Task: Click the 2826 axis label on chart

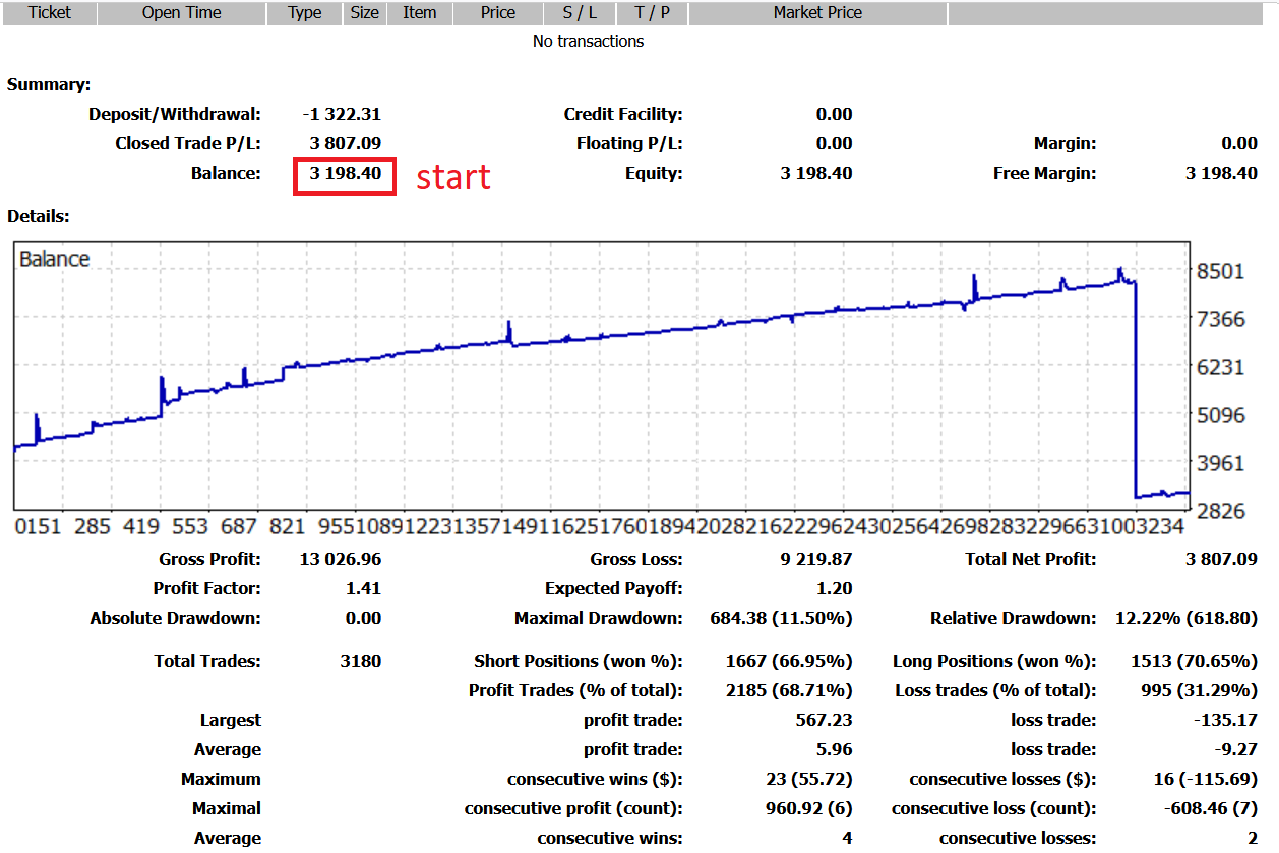Action: [1220, 511]
